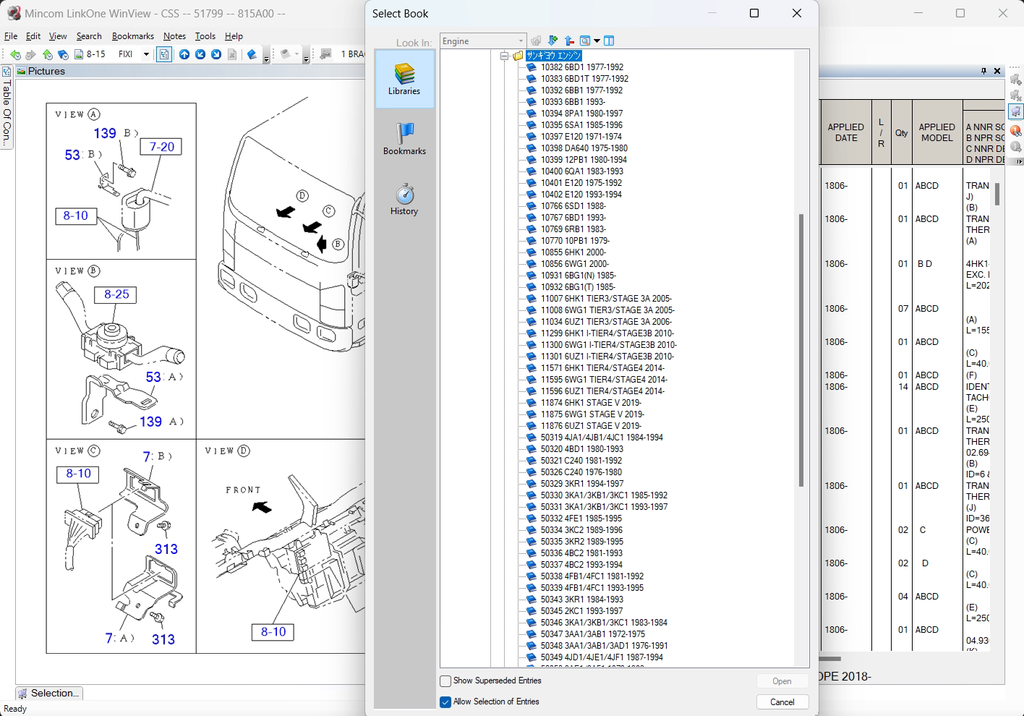Viewport: 1024px width, 716px height.
Task: Click the split-pane layout icon in dialog toolbar
Action: click(609, 41)
